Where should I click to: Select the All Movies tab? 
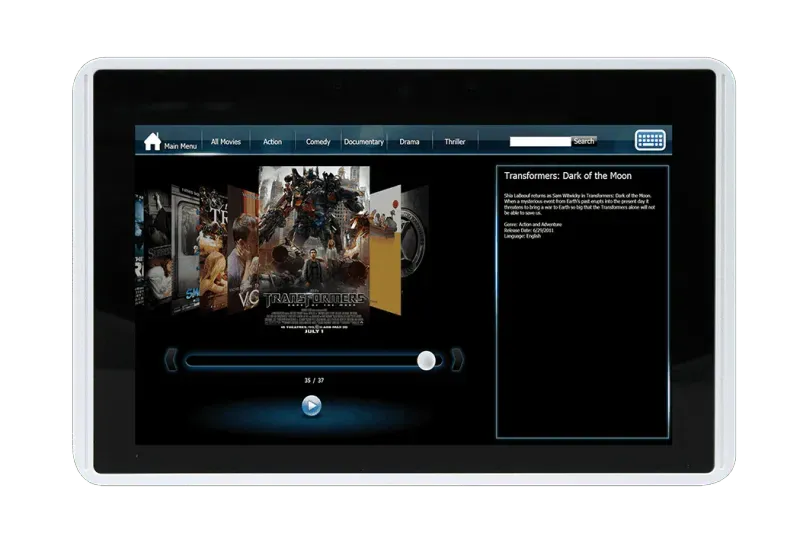click(x=226, y=142)
